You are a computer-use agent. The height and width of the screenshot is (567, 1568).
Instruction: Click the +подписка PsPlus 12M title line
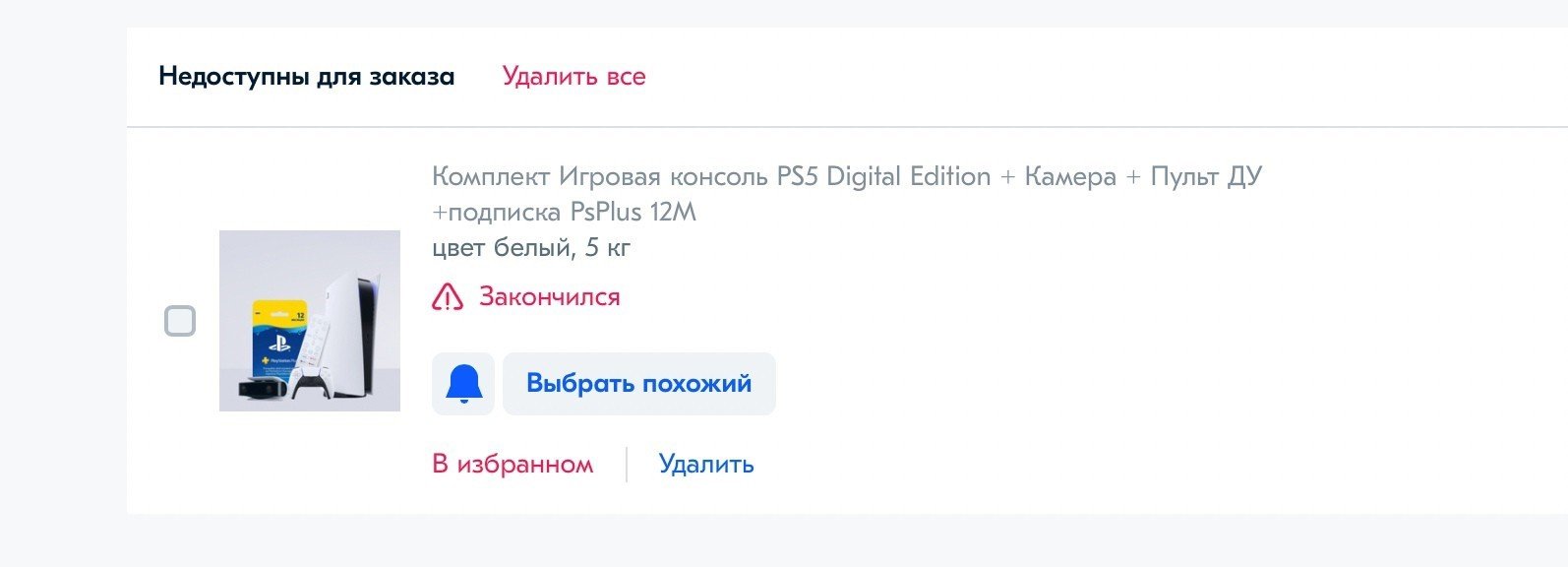click(x=564, y=213)
